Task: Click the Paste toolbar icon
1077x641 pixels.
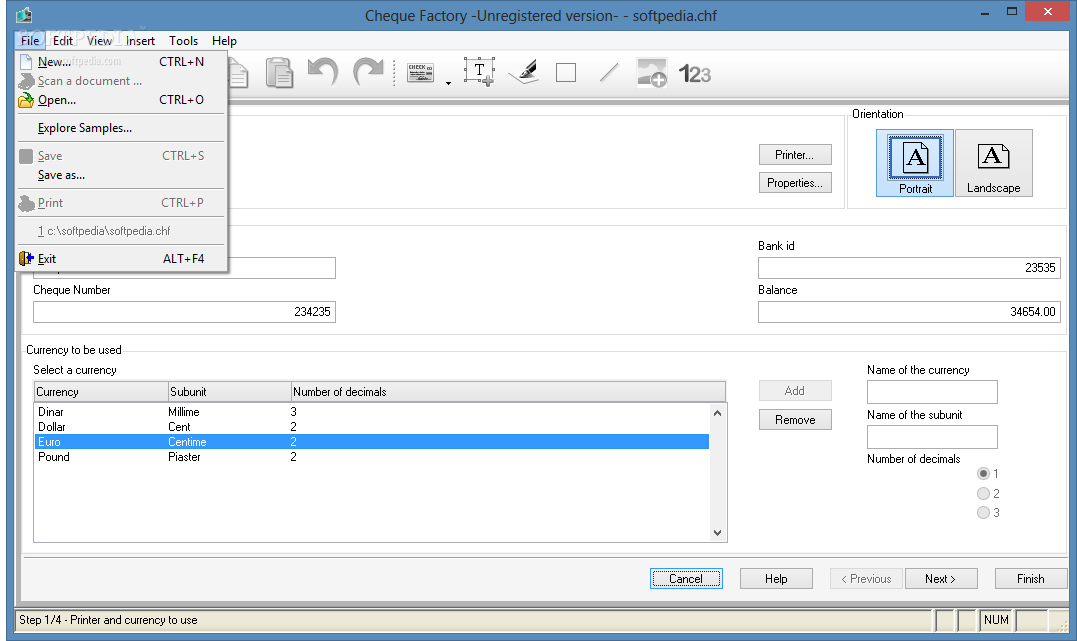Action: coord(280,72)
